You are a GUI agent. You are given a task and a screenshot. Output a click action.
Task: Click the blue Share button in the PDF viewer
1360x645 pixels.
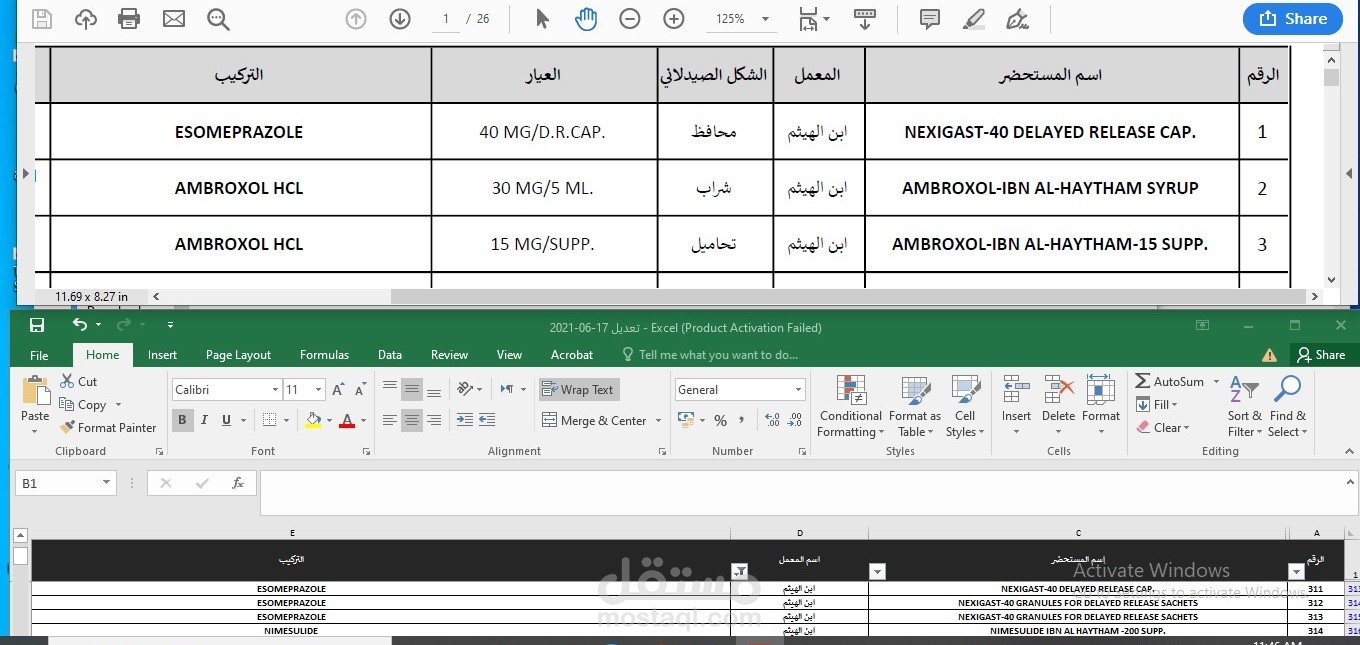[x=1293, y=18]
